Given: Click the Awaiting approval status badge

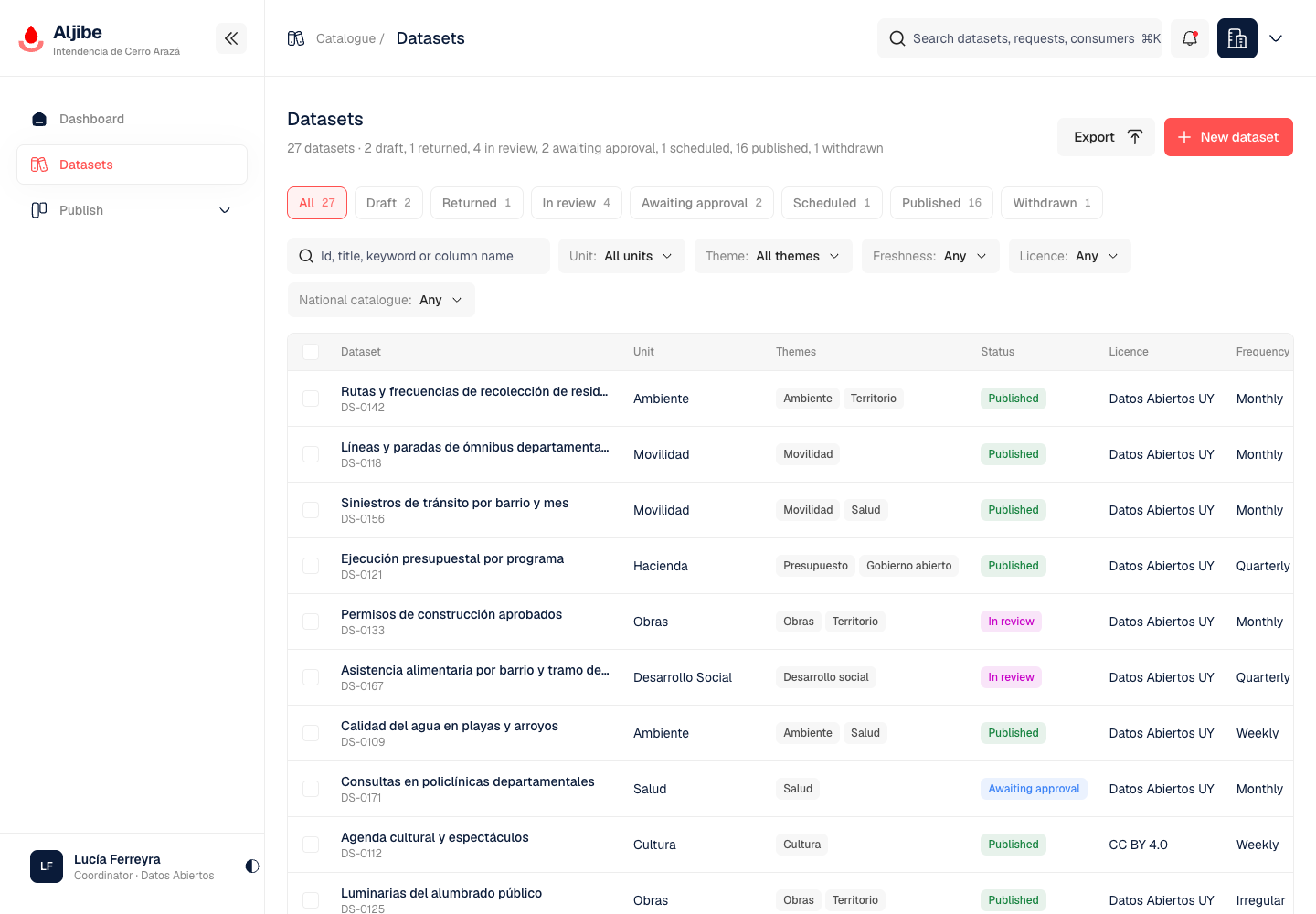Looking at the screenshot, I should click(1034, 789).
